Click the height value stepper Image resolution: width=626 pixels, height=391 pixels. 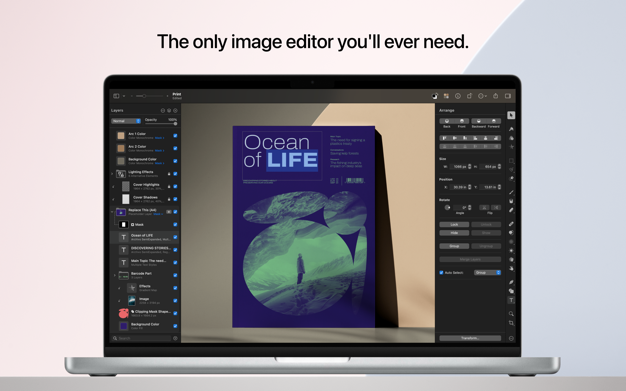click(x=499, y=167)
